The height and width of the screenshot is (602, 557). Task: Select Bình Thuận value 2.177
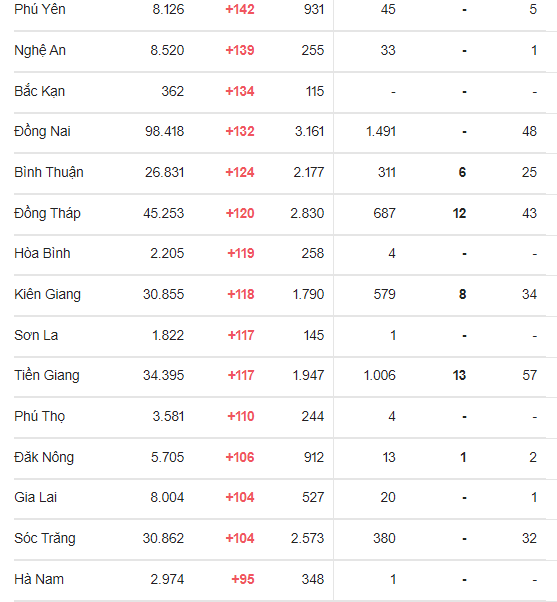pos(309,172)
